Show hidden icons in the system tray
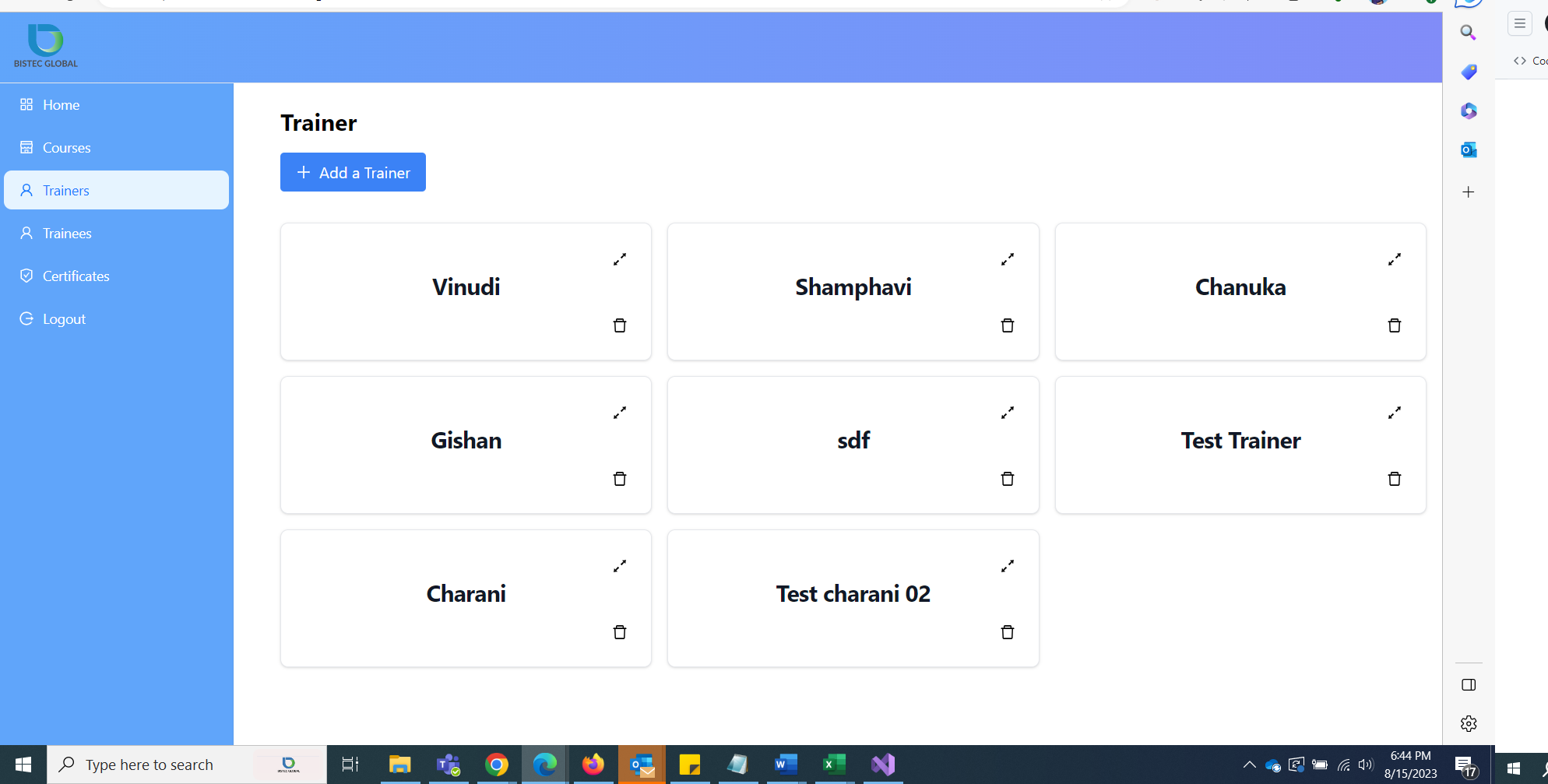The height and width of the screenshot is (784, 1548). [1249, 765]
